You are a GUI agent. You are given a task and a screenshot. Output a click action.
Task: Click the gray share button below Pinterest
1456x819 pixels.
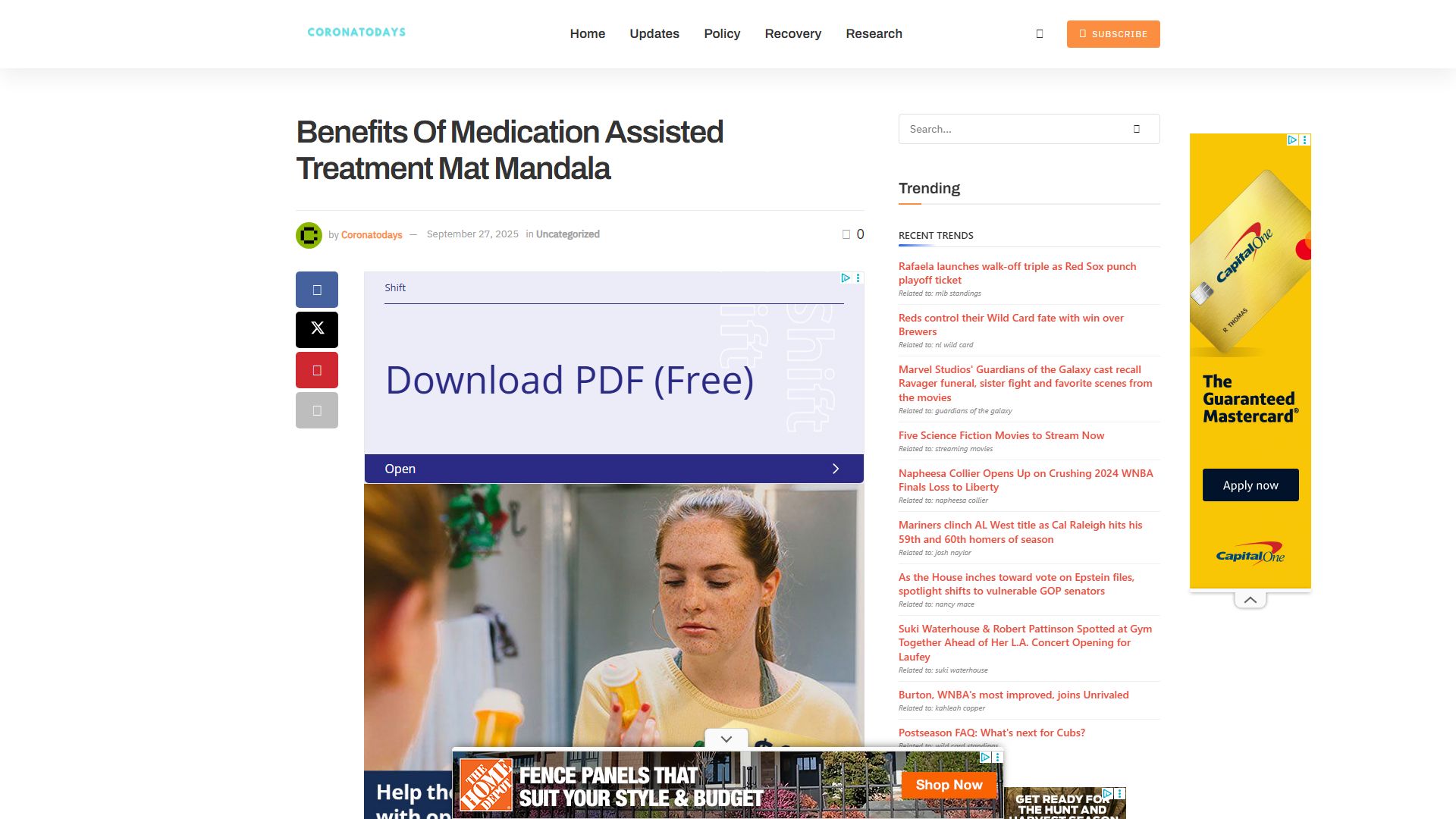[317, 410]
